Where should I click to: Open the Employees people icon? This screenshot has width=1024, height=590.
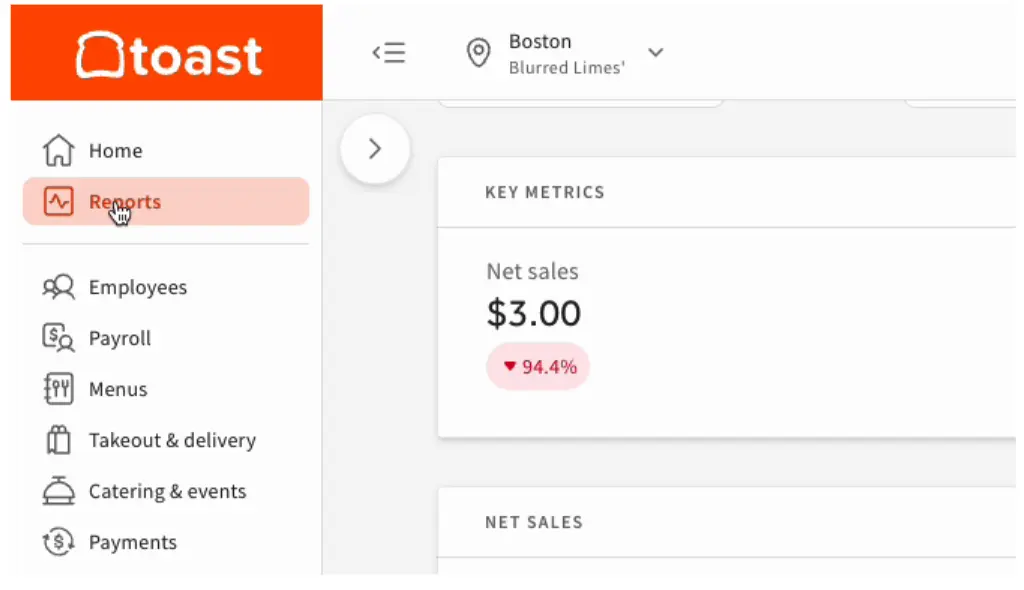tap(58, 287)
